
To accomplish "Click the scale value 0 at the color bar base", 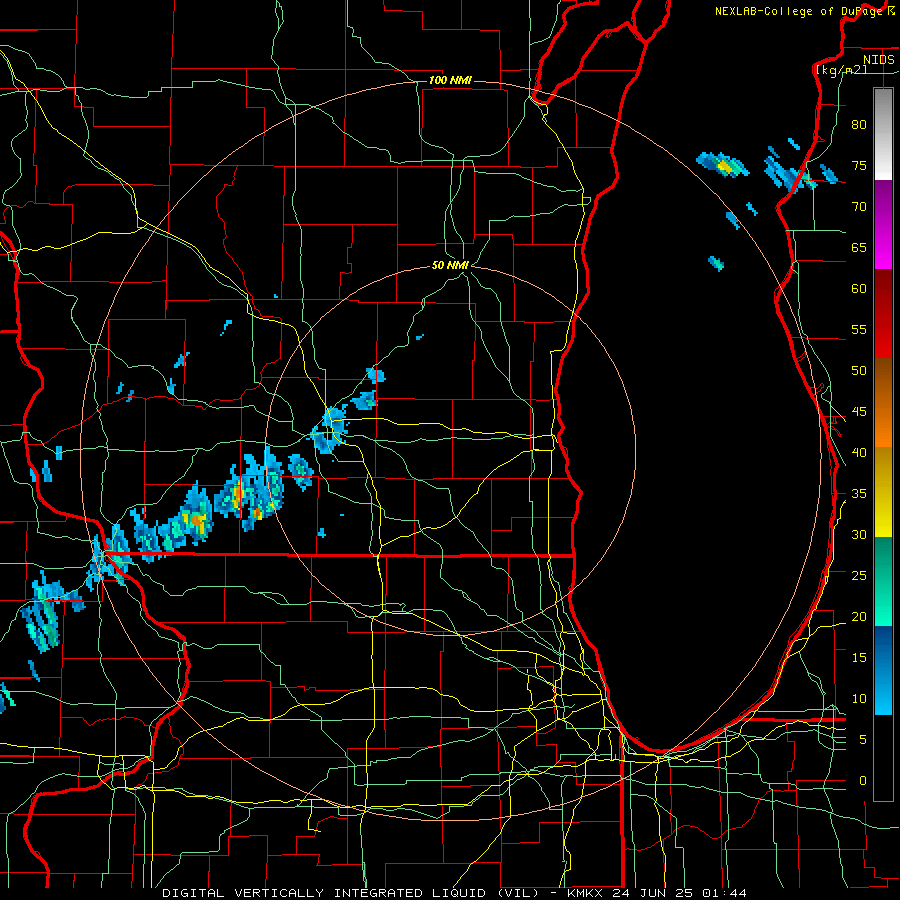I will point(863,781).
